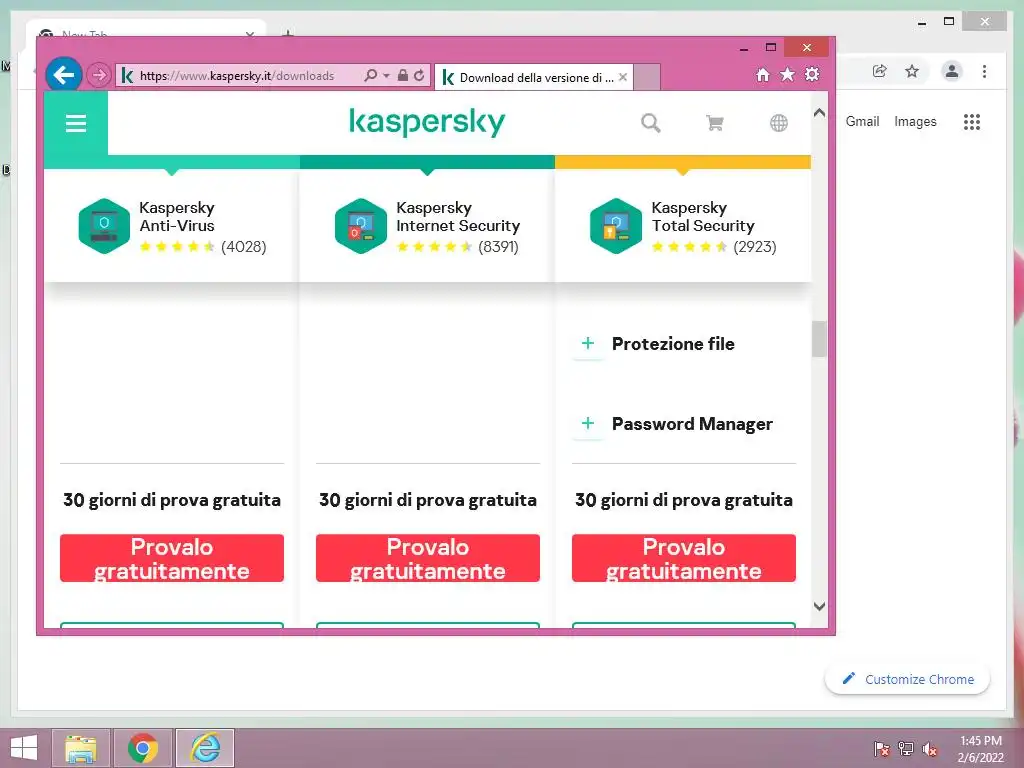
Task: Click address bar search magnifier icon
Action: (x=370, y=76)
